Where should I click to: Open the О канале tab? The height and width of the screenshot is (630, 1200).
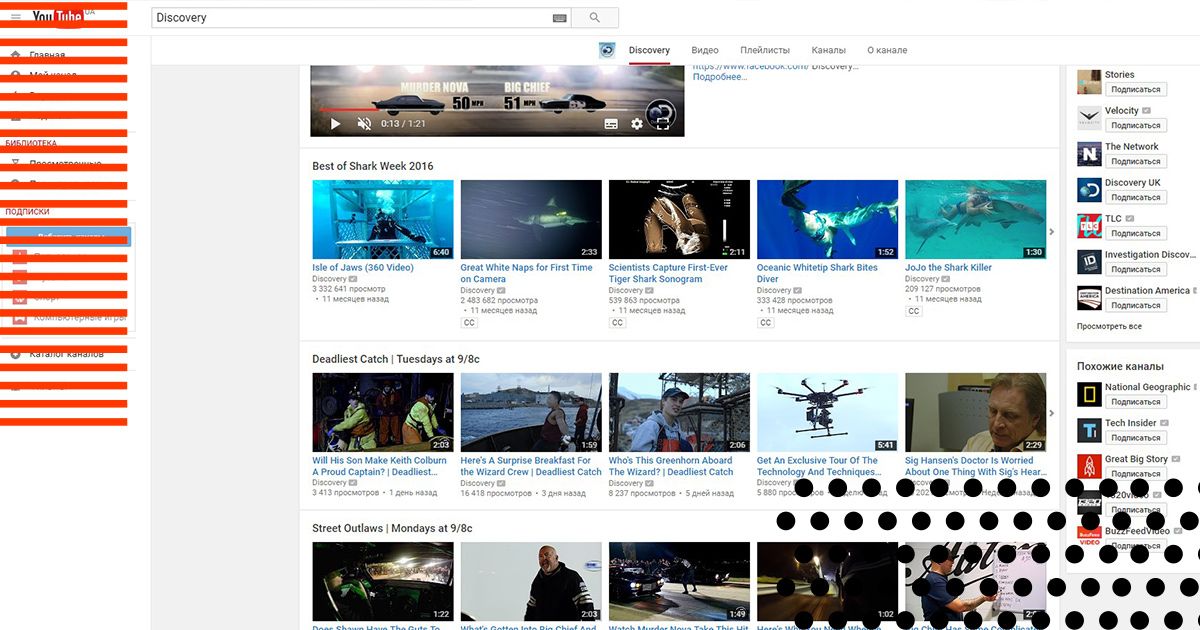(887, 50)
